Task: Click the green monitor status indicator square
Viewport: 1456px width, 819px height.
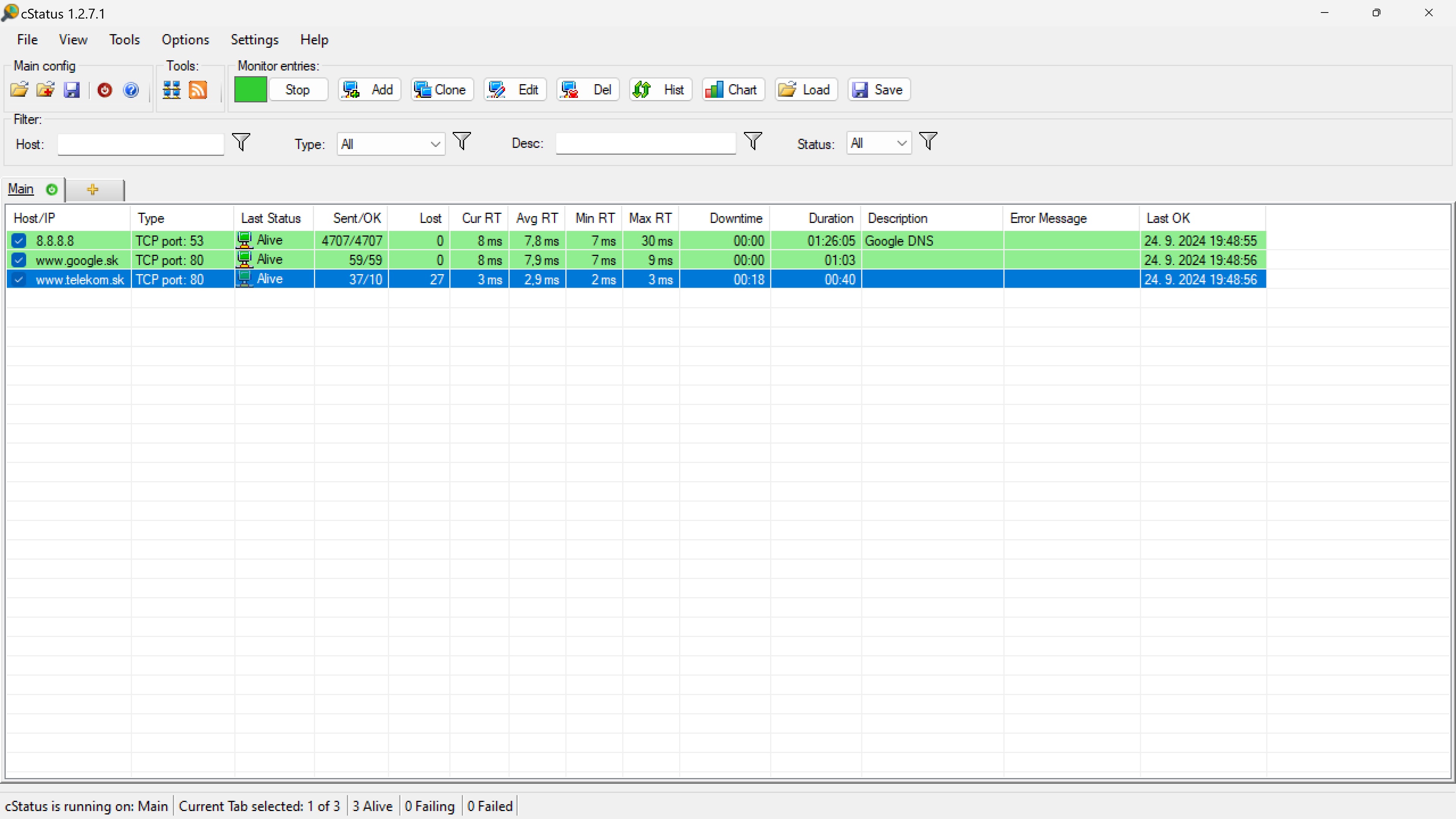Action: [x=250, y=89]
